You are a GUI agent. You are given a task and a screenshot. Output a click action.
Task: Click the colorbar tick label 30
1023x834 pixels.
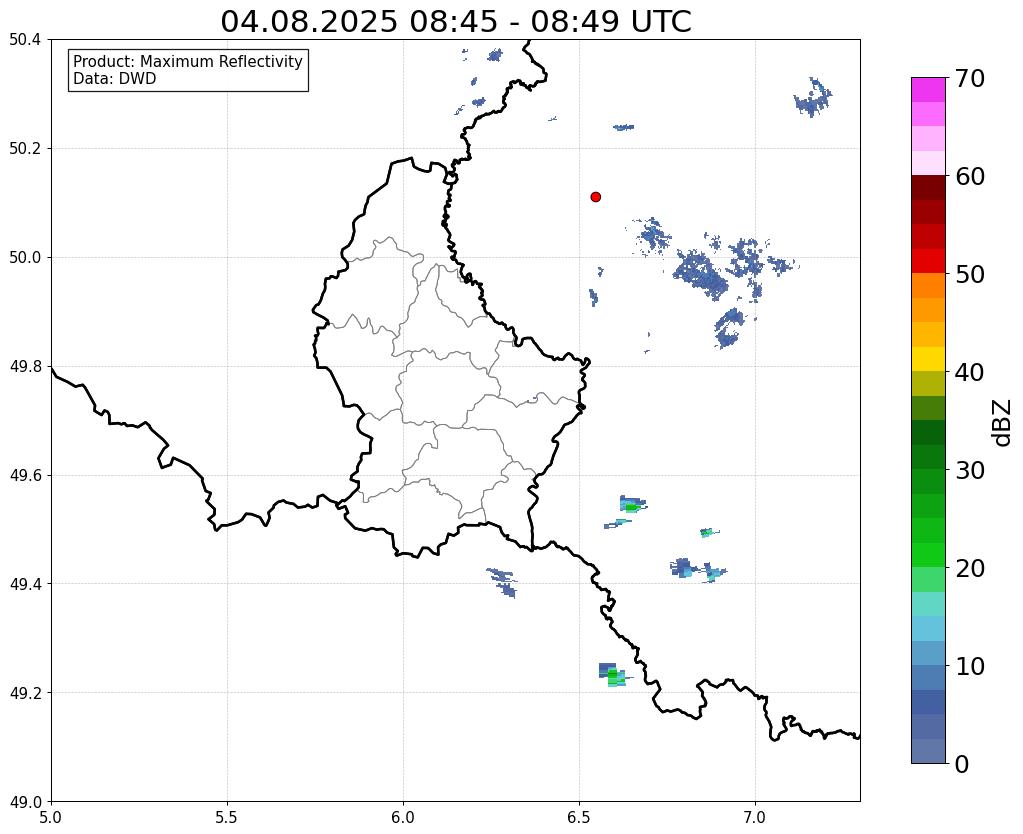pyautogui.click(x=970, y=470)
